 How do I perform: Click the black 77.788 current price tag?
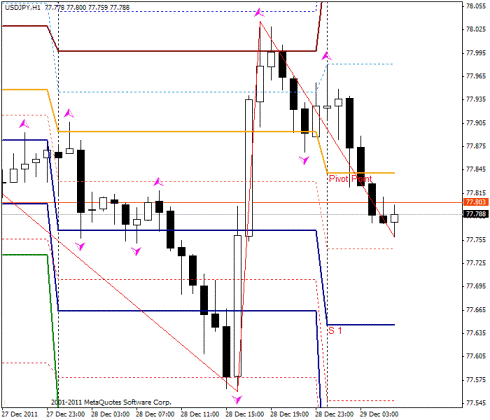click(x=476, y=214)
